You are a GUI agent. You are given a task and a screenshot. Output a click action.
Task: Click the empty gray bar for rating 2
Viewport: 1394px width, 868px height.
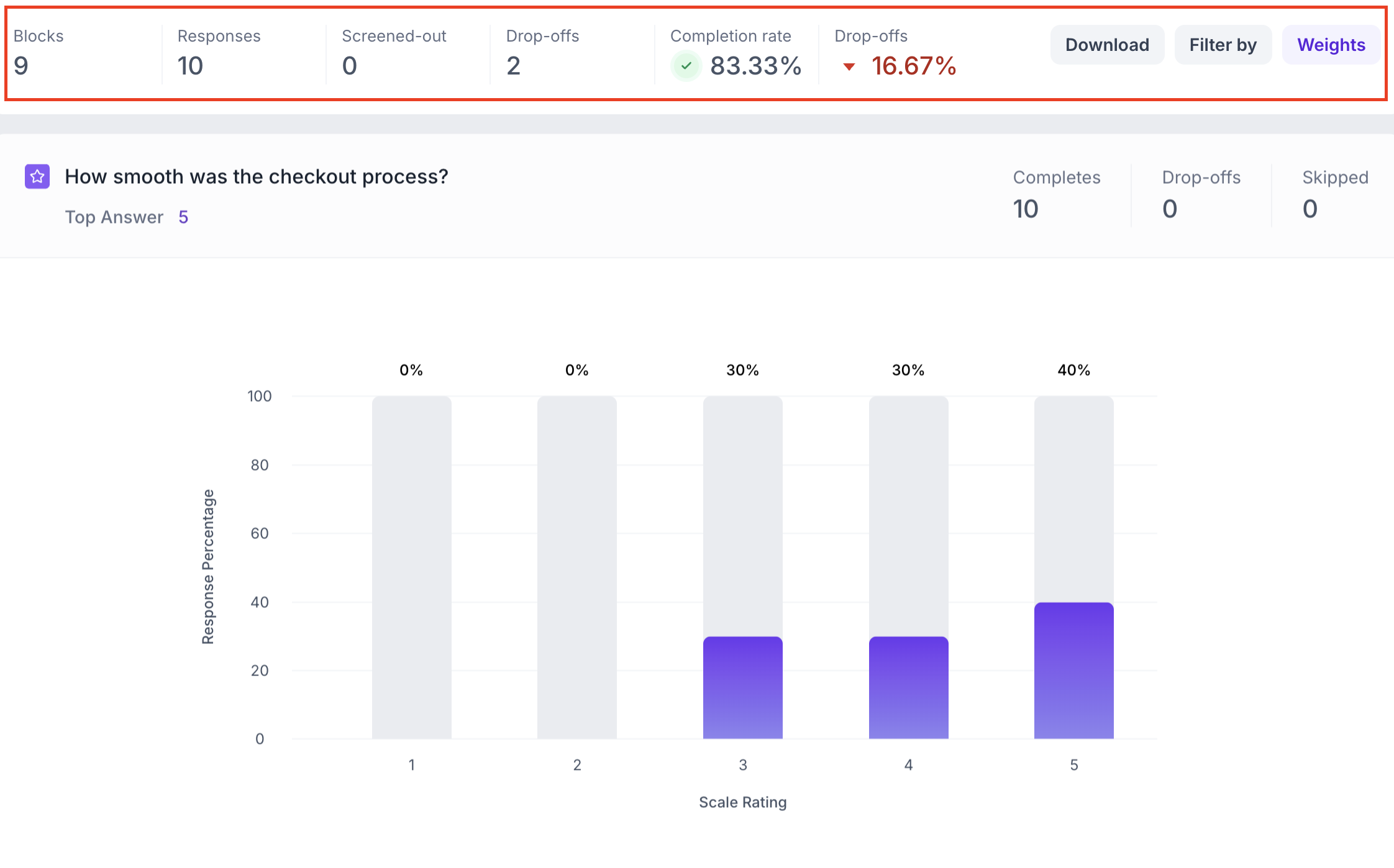[x=576, y=566]
